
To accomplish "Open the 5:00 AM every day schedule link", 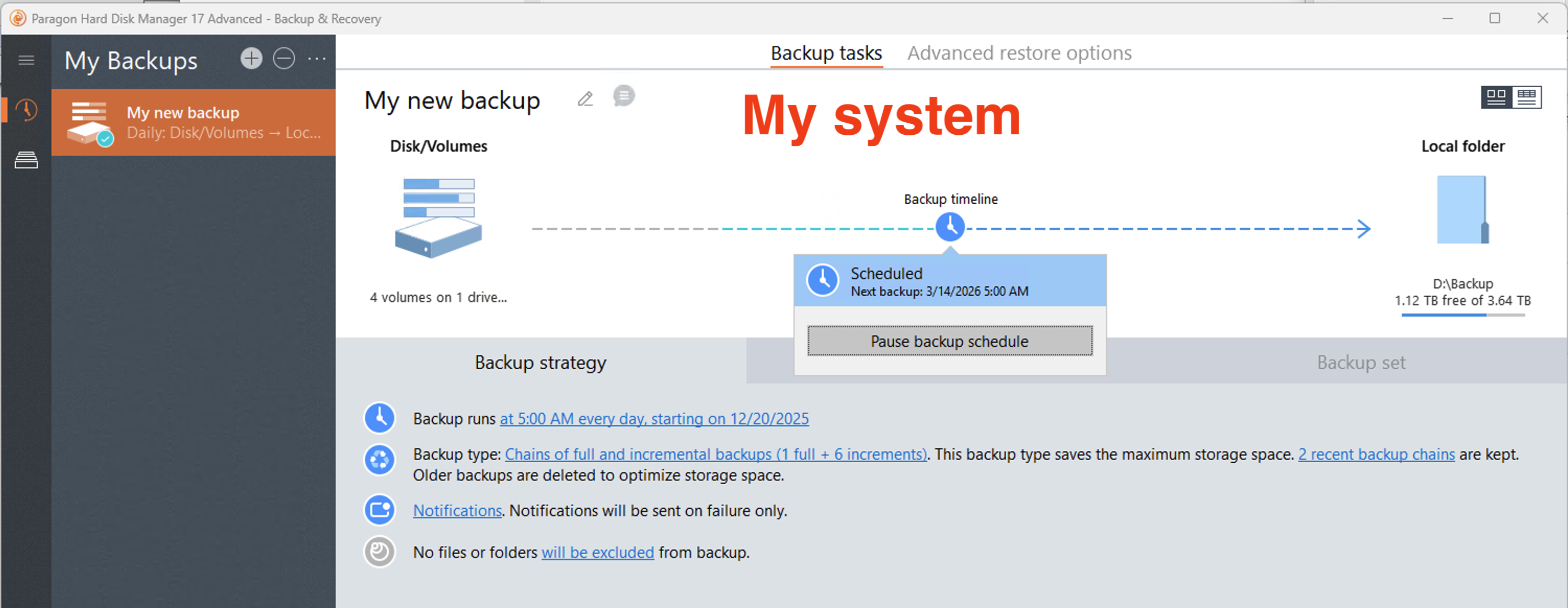I will point(654,419).
